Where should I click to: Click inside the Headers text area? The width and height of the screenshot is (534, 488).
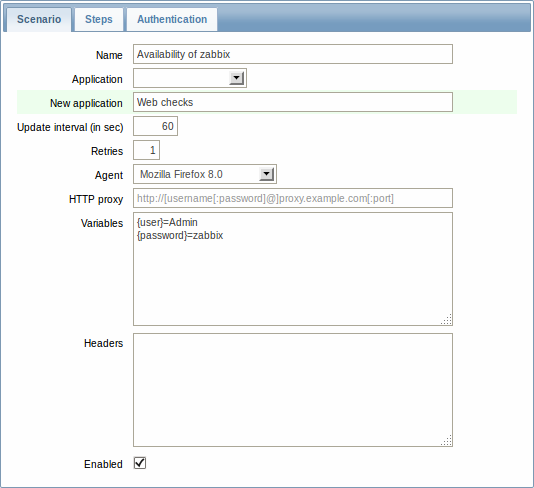tap(293, 390)
